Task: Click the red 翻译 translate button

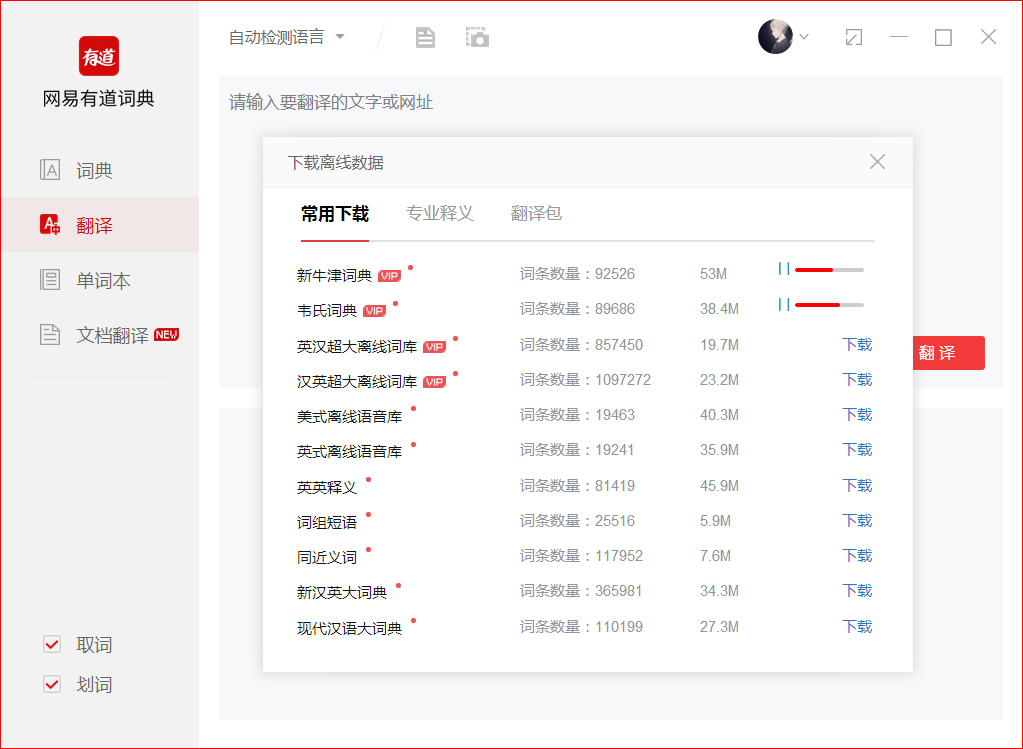Action: coord(947,352)
